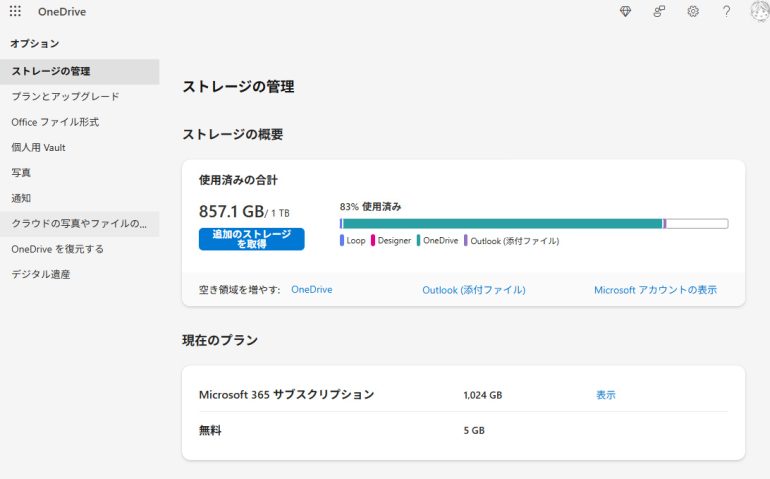Click the Loop legend color marker
The height and width of the screenshot is (479, 770).
pos(342,241)
